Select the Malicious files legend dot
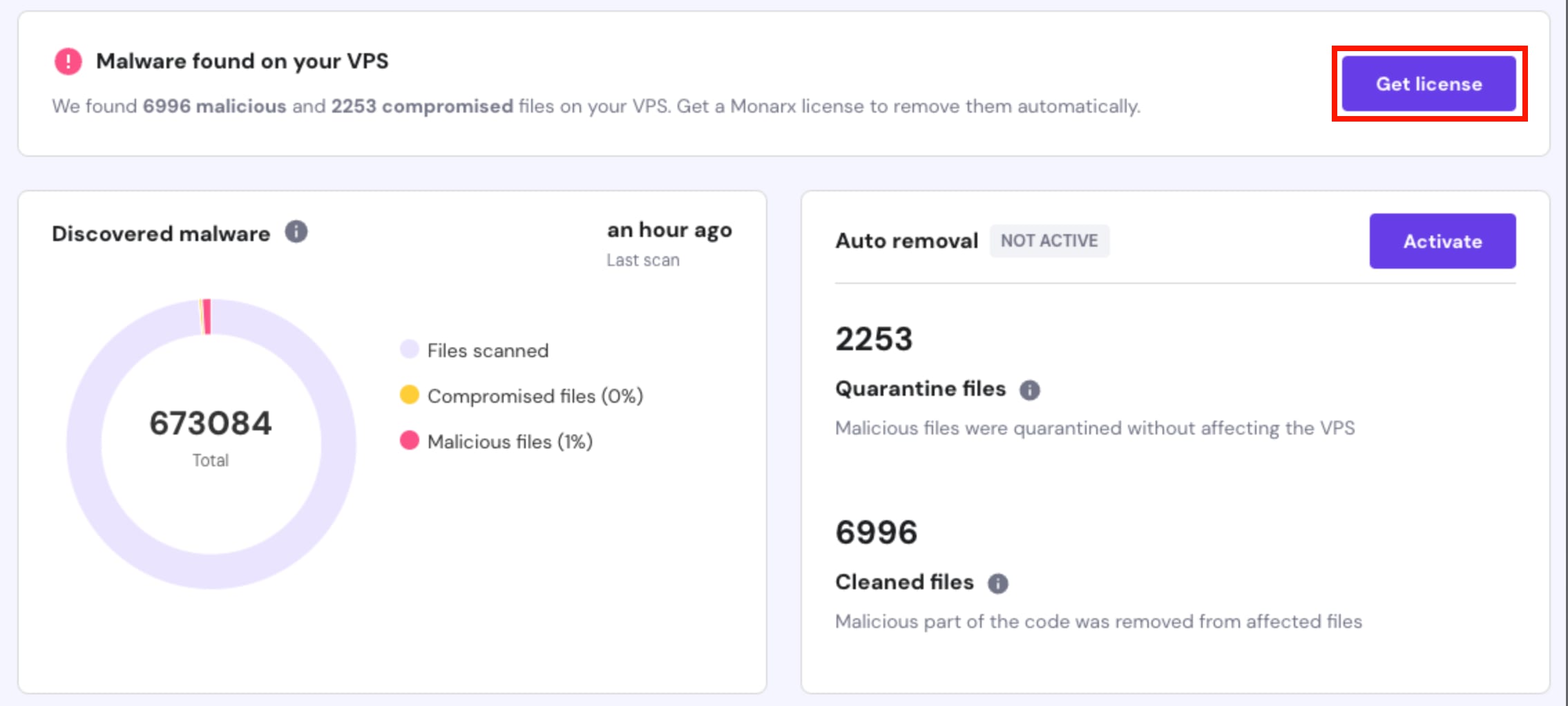This screenshot has height=706, width=1568. [409, 441]
